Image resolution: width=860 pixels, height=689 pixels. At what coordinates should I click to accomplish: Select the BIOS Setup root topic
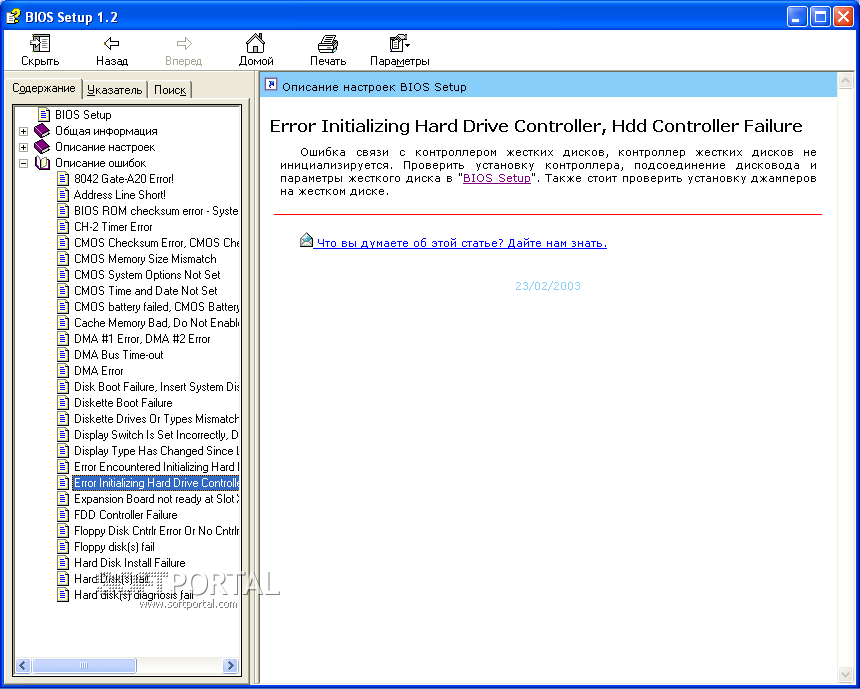point(83,115)
